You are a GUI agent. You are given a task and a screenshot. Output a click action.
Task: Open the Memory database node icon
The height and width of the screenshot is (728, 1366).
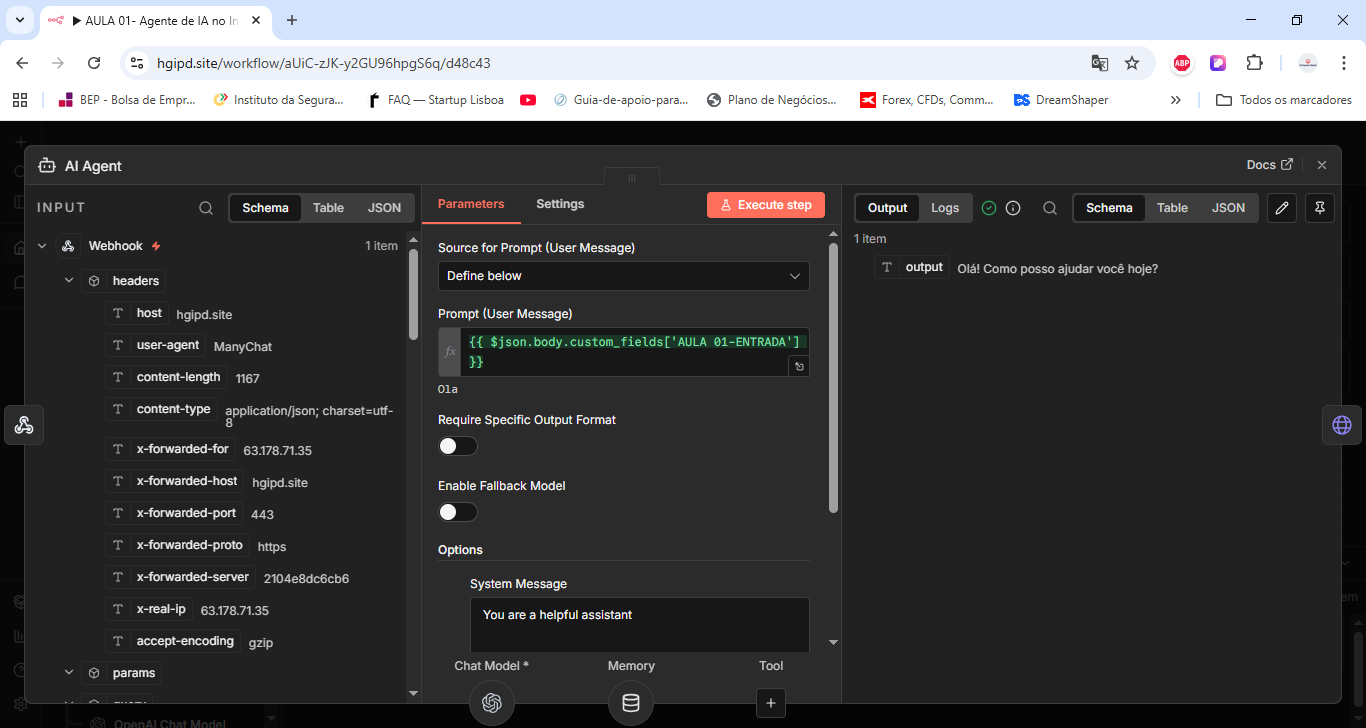pyautogui.click(x=630, y=702)
